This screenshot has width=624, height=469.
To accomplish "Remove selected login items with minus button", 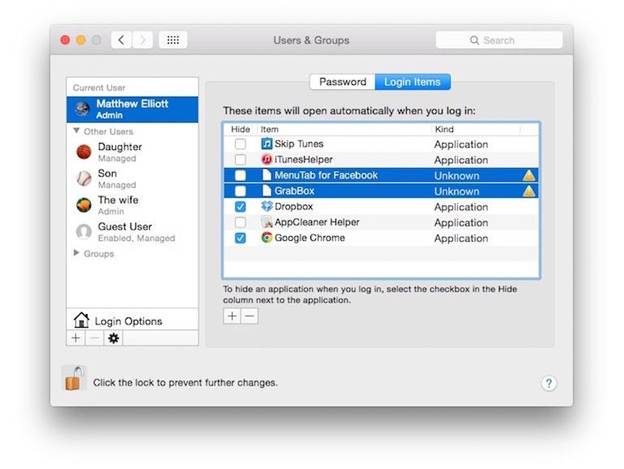I will [x=250, y=316].
